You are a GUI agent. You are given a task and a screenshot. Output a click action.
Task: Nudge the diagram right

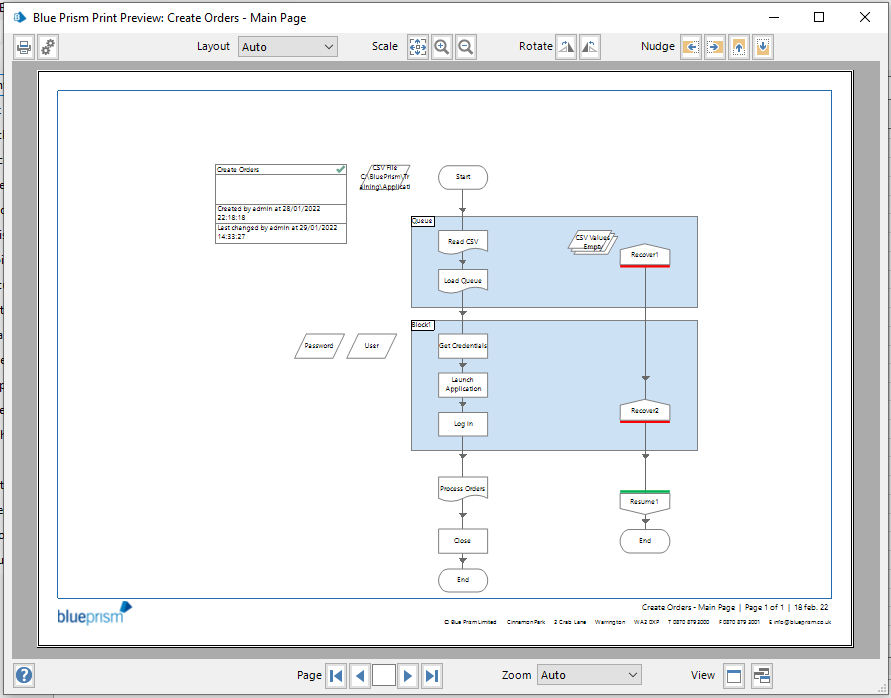714,47
